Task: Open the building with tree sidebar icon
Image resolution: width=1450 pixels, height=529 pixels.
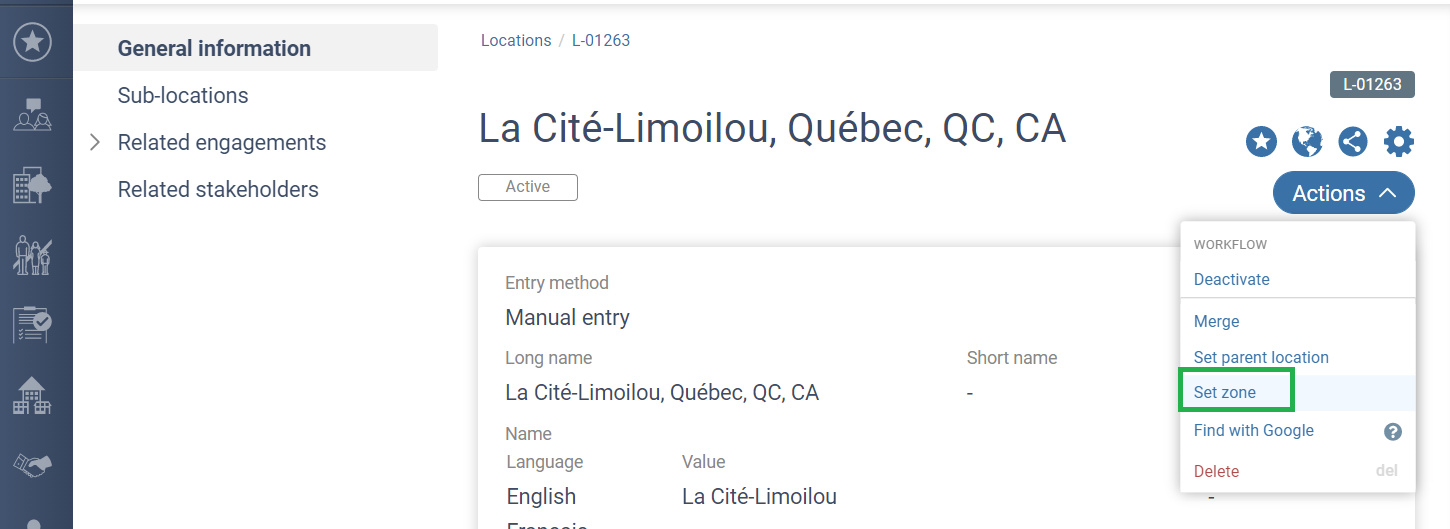Action: tap(33, 185)
